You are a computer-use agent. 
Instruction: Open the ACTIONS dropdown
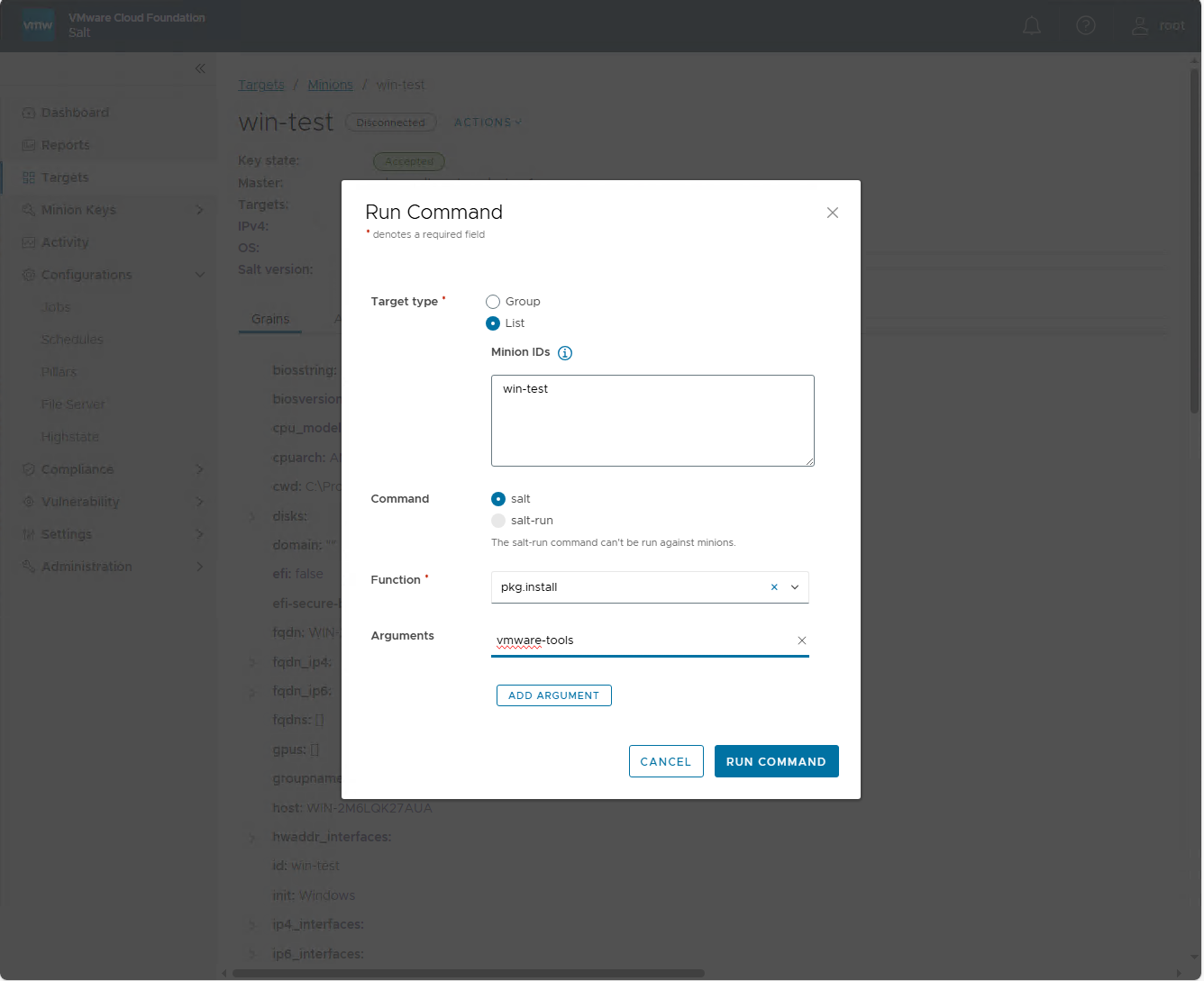(x=487, y=122)
